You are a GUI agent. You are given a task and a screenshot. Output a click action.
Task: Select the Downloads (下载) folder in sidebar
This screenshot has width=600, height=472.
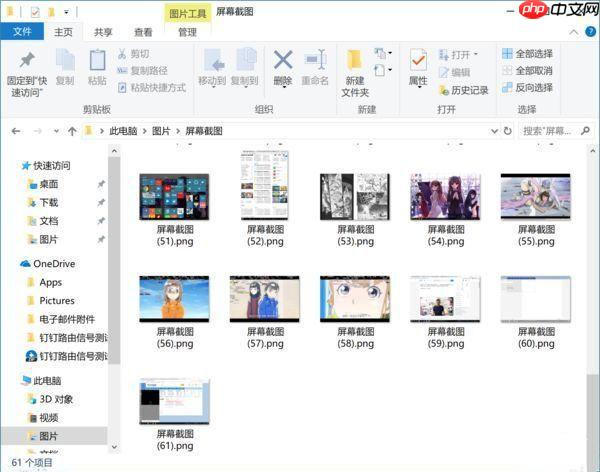coord(48,203)
